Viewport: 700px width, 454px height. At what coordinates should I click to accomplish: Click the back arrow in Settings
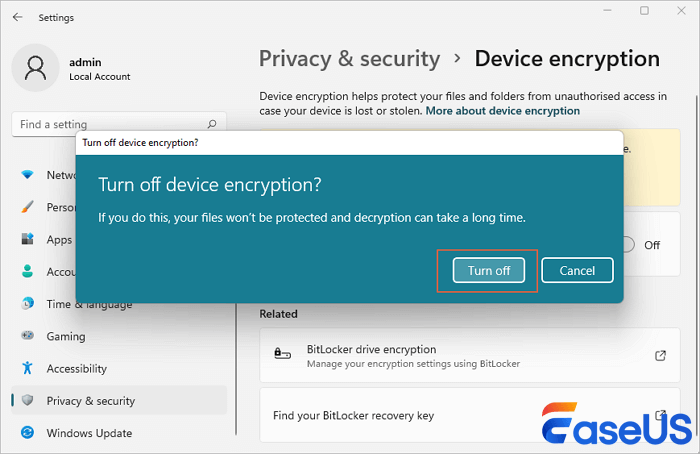coord(17,17)
